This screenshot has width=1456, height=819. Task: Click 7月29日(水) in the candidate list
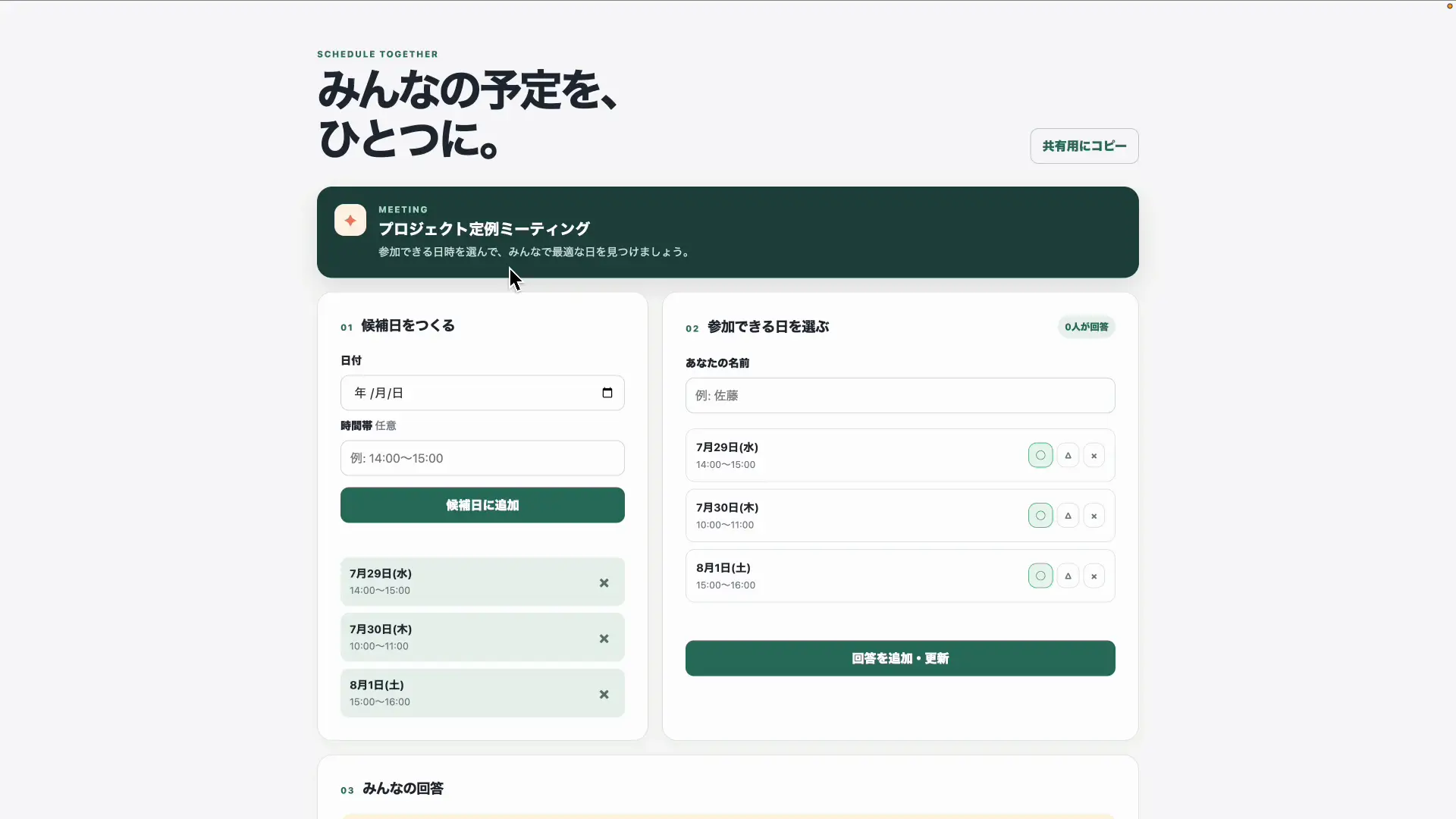pos(381,573)
